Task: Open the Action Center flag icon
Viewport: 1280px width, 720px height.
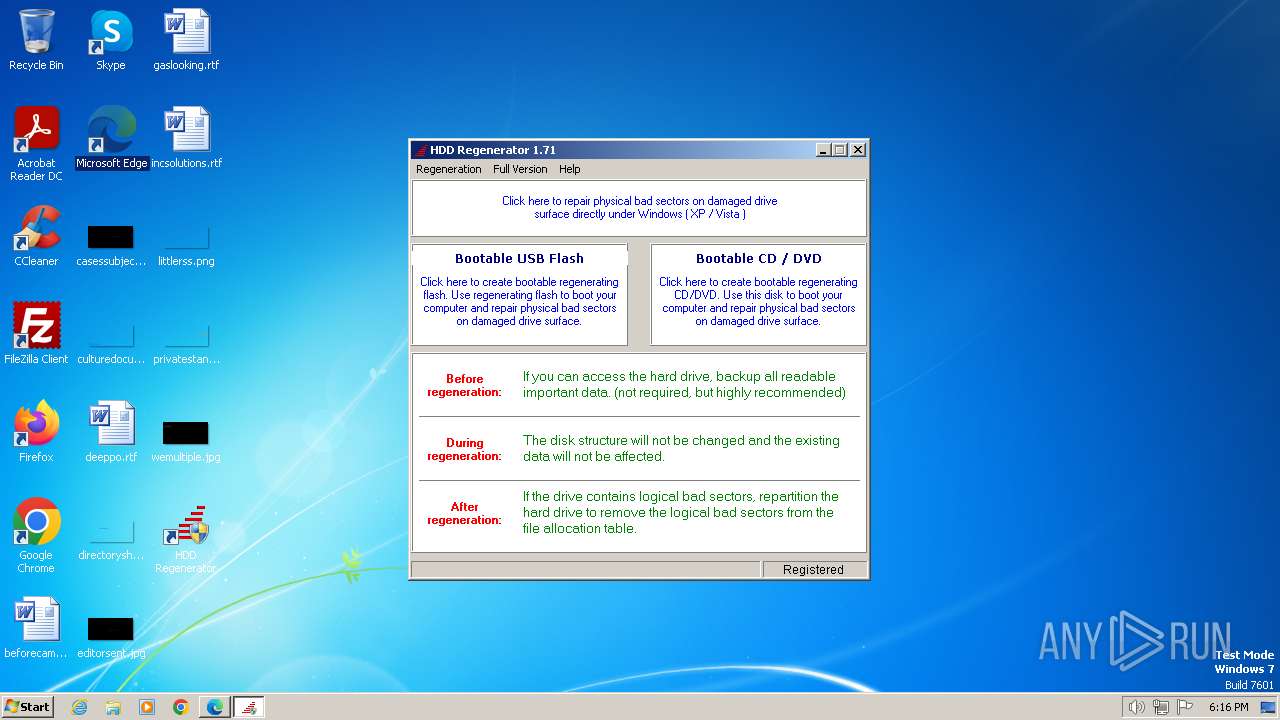Action: coord(1186,707)
